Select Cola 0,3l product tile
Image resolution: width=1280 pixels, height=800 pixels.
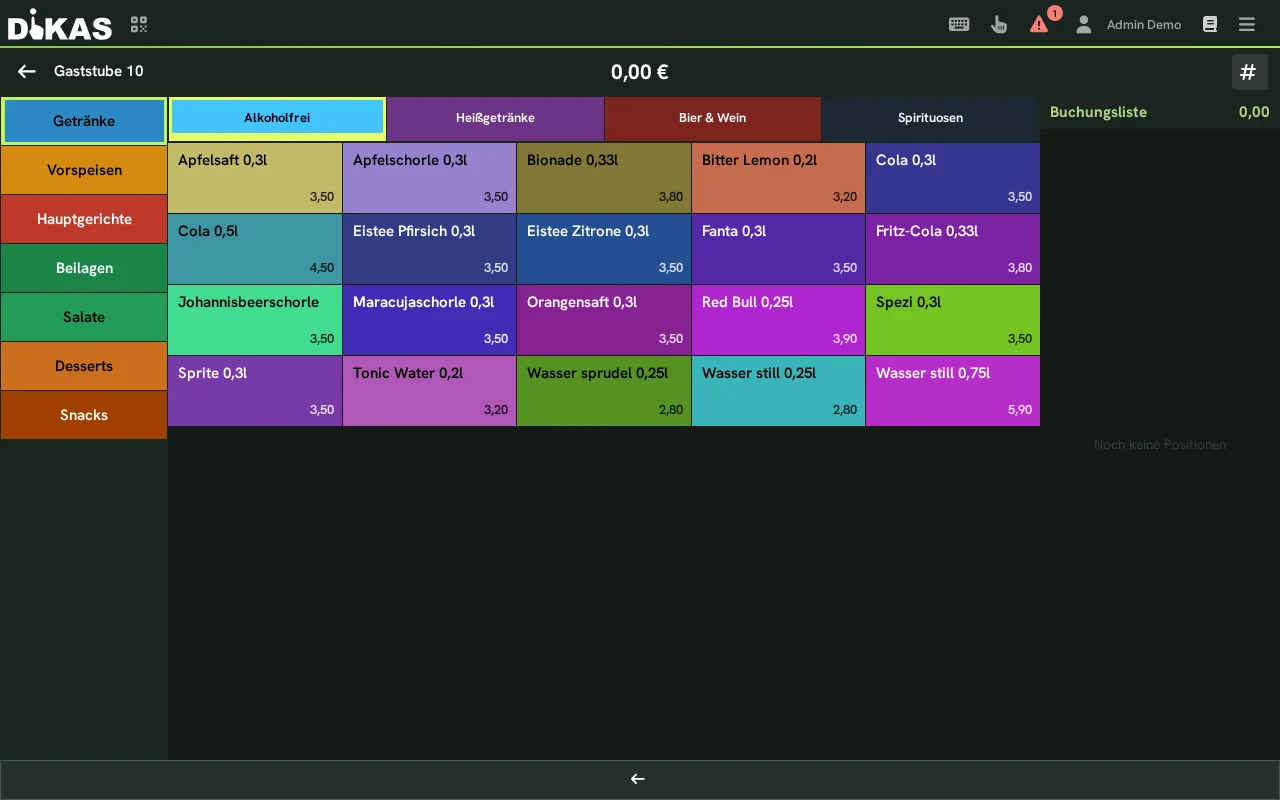(953, 178)
